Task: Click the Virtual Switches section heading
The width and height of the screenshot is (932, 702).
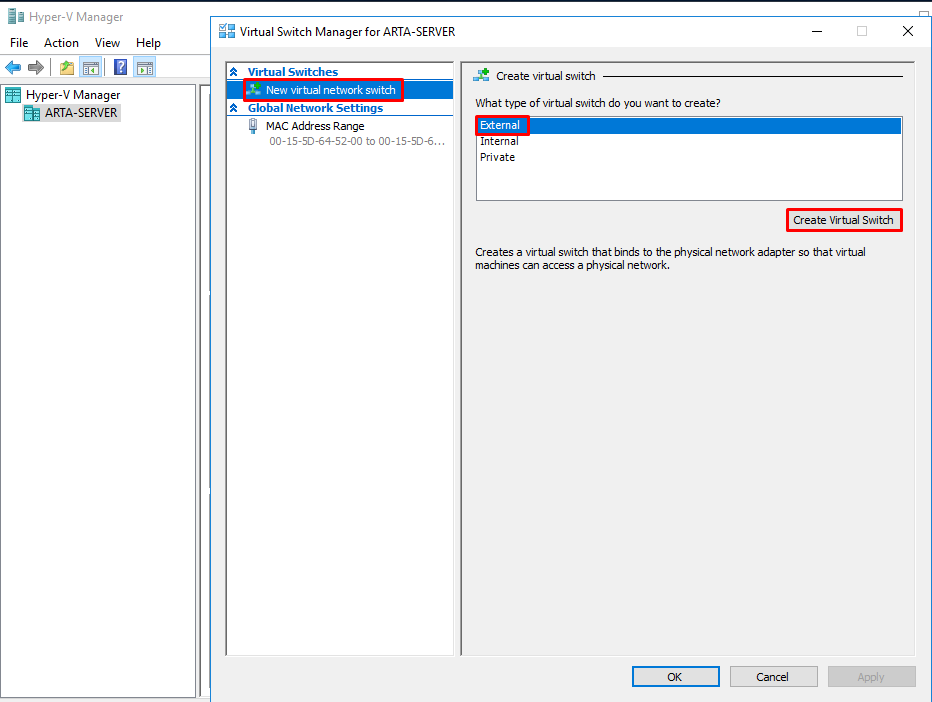Action: pyautogui.click(x=292, y=72)
